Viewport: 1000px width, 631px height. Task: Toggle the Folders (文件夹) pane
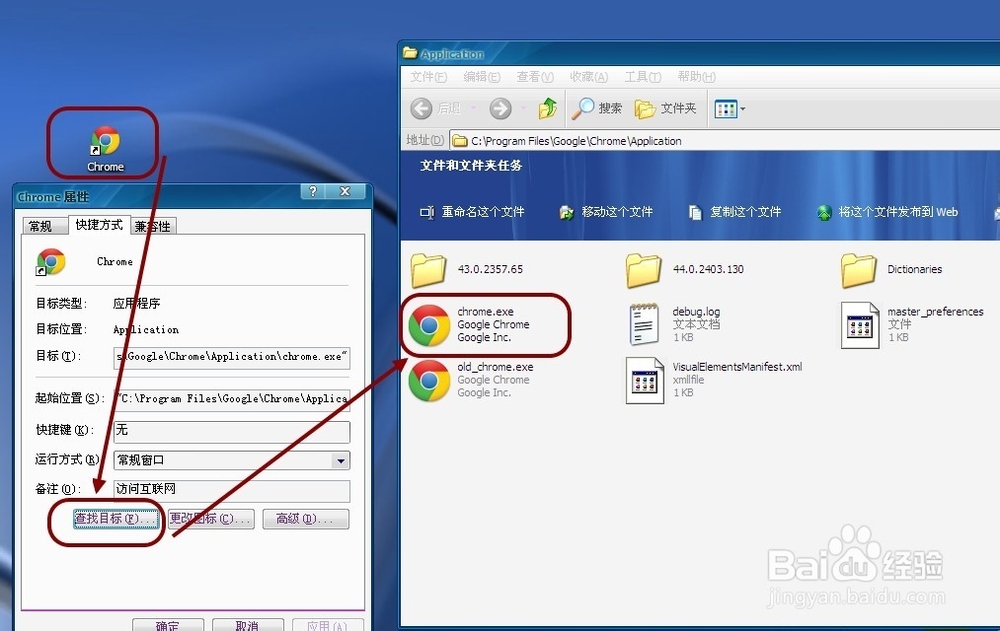665,108
